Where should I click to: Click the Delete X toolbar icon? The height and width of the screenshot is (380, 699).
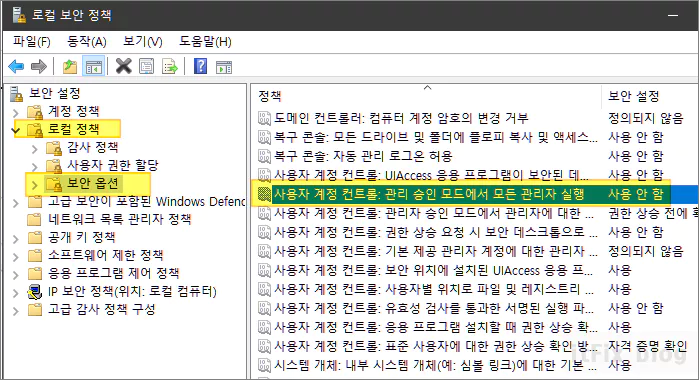click(123, 66)
